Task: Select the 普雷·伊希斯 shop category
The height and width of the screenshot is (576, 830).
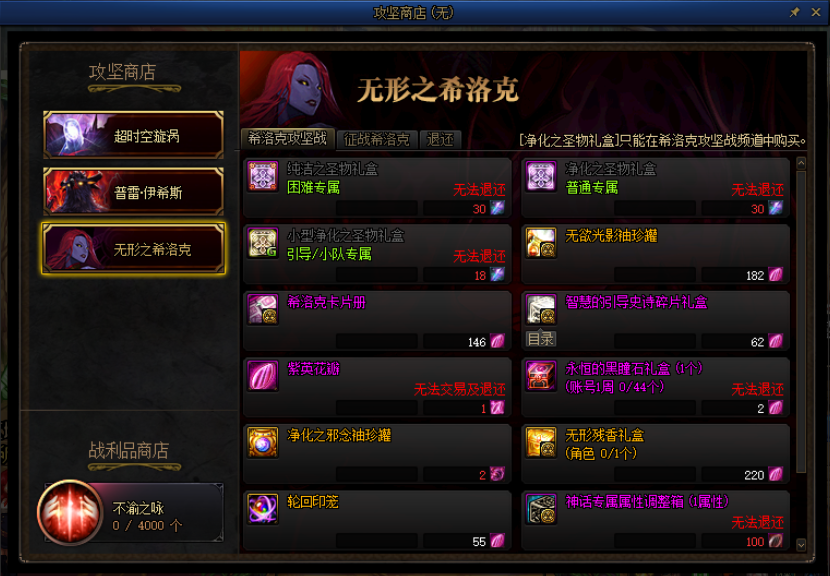Action: [133, 192]
